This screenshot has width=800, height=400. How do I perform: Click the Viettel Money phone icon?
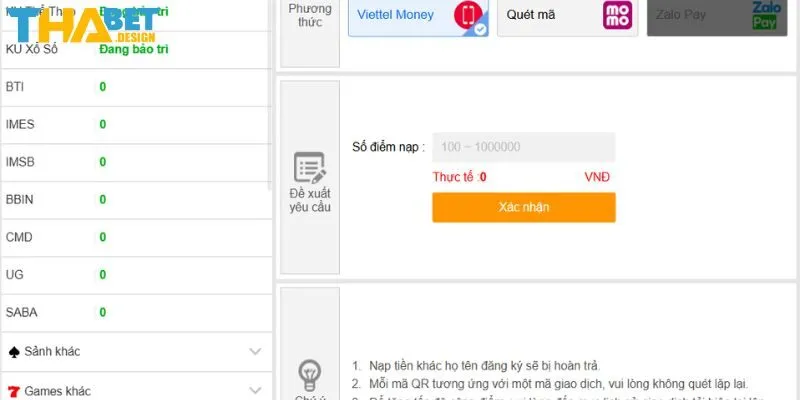click(x=467, y=15)
